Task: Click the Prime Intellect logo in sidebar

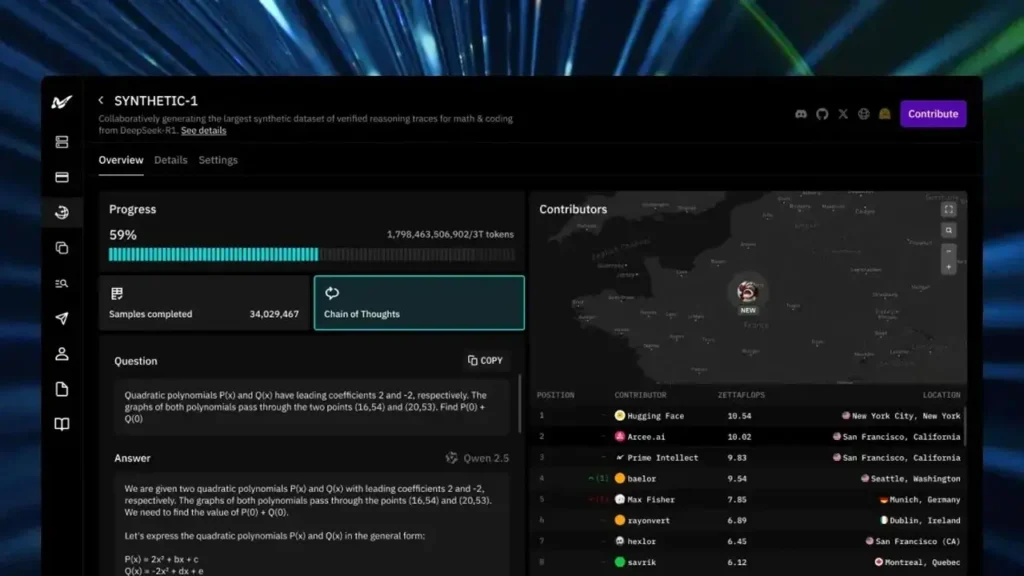Action: (61, 102)
